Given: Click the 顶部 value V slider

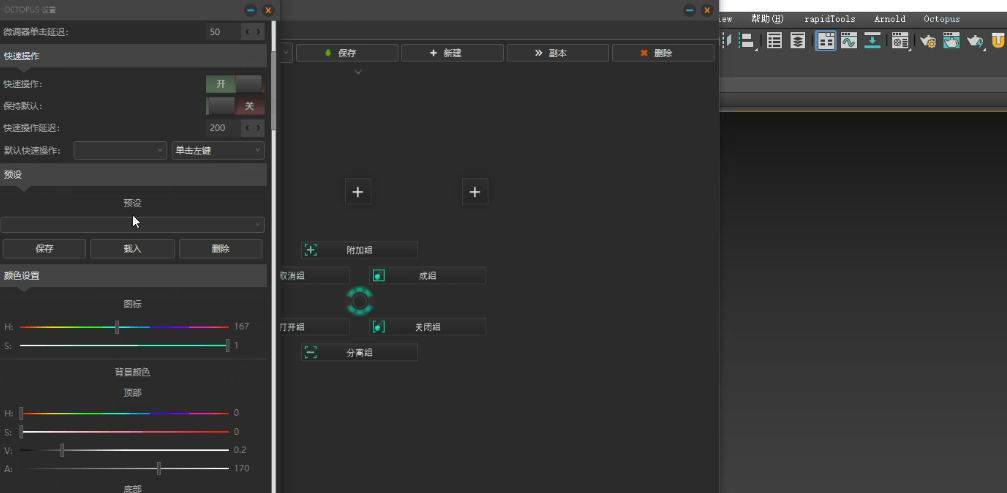Looking at the screenshot, I should (124, 450).
